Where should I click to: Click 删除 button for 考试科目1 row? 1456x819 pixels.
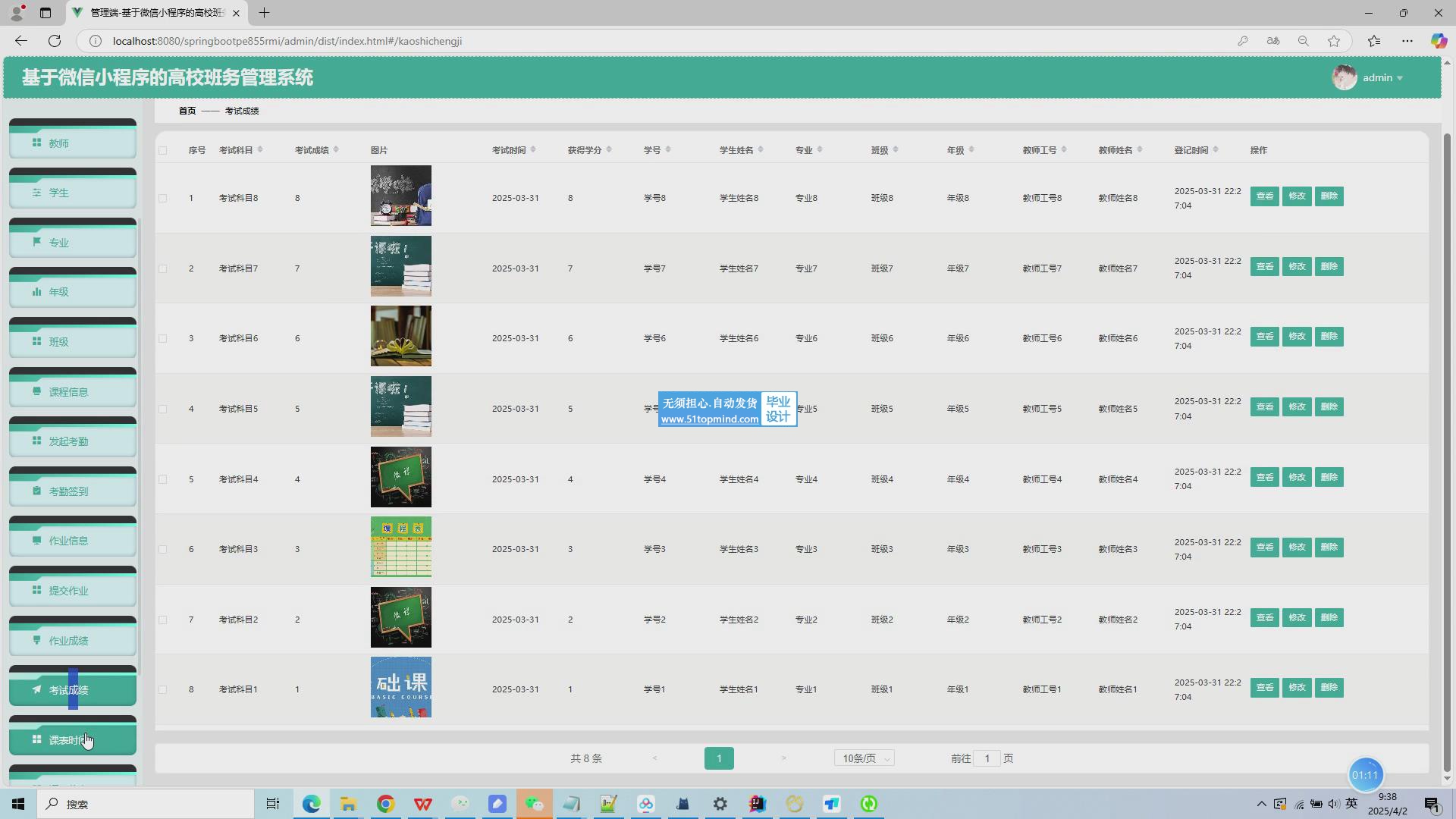click(1329, 687)
